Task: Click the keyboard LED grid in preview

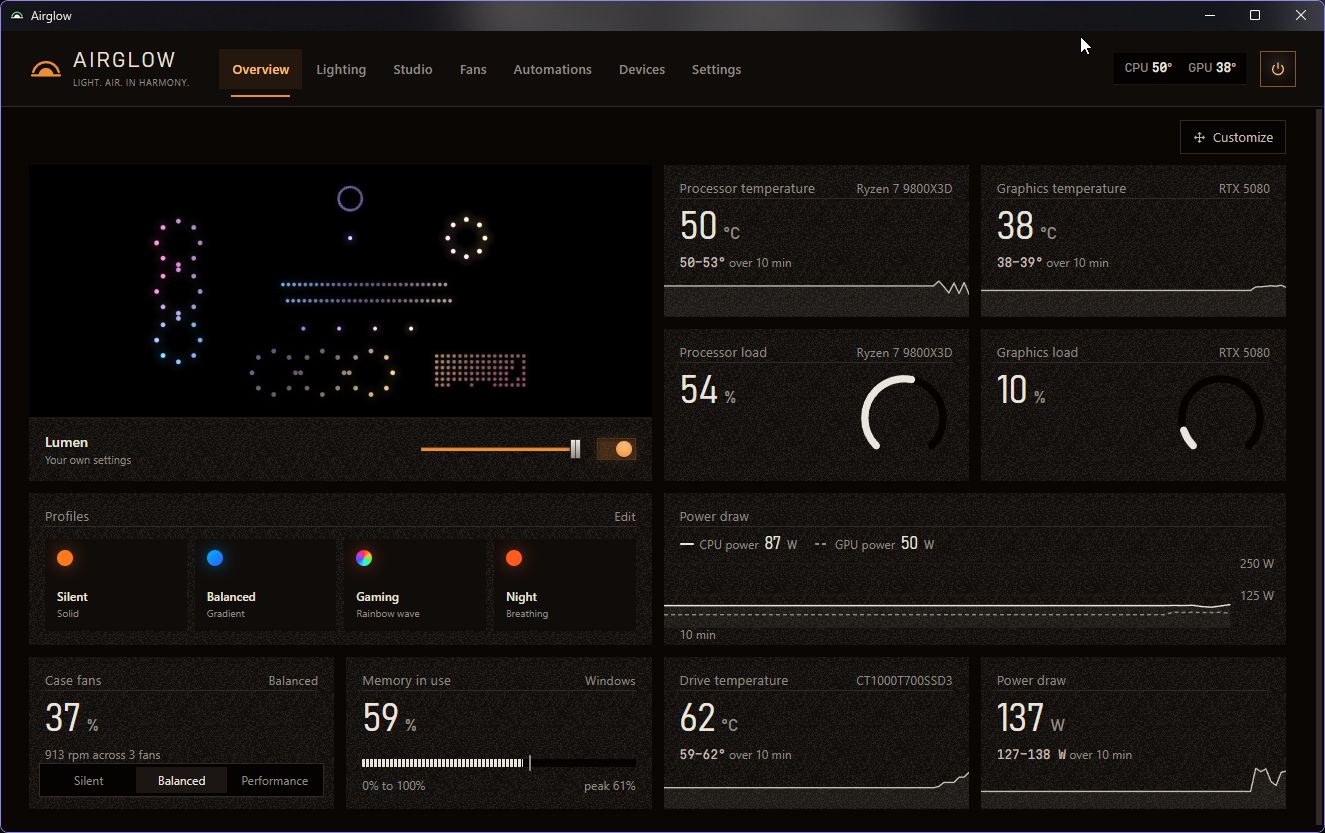Action: pyautogui.click(x=480, y=369)
